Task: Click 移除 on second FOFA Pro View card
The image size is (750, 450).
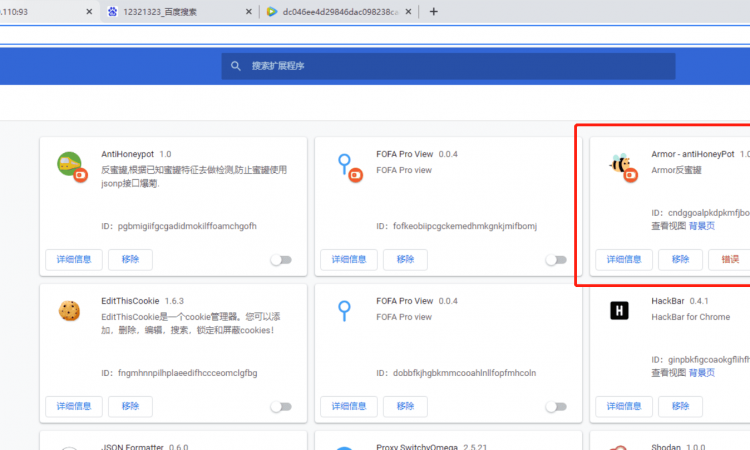Action: (405, 406)
